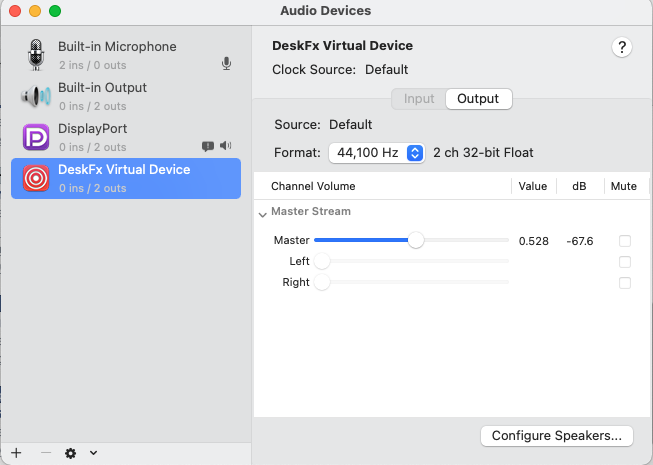Open the help question mark button
Viewport: 653px width, 465px height.
tap(622, 47)
